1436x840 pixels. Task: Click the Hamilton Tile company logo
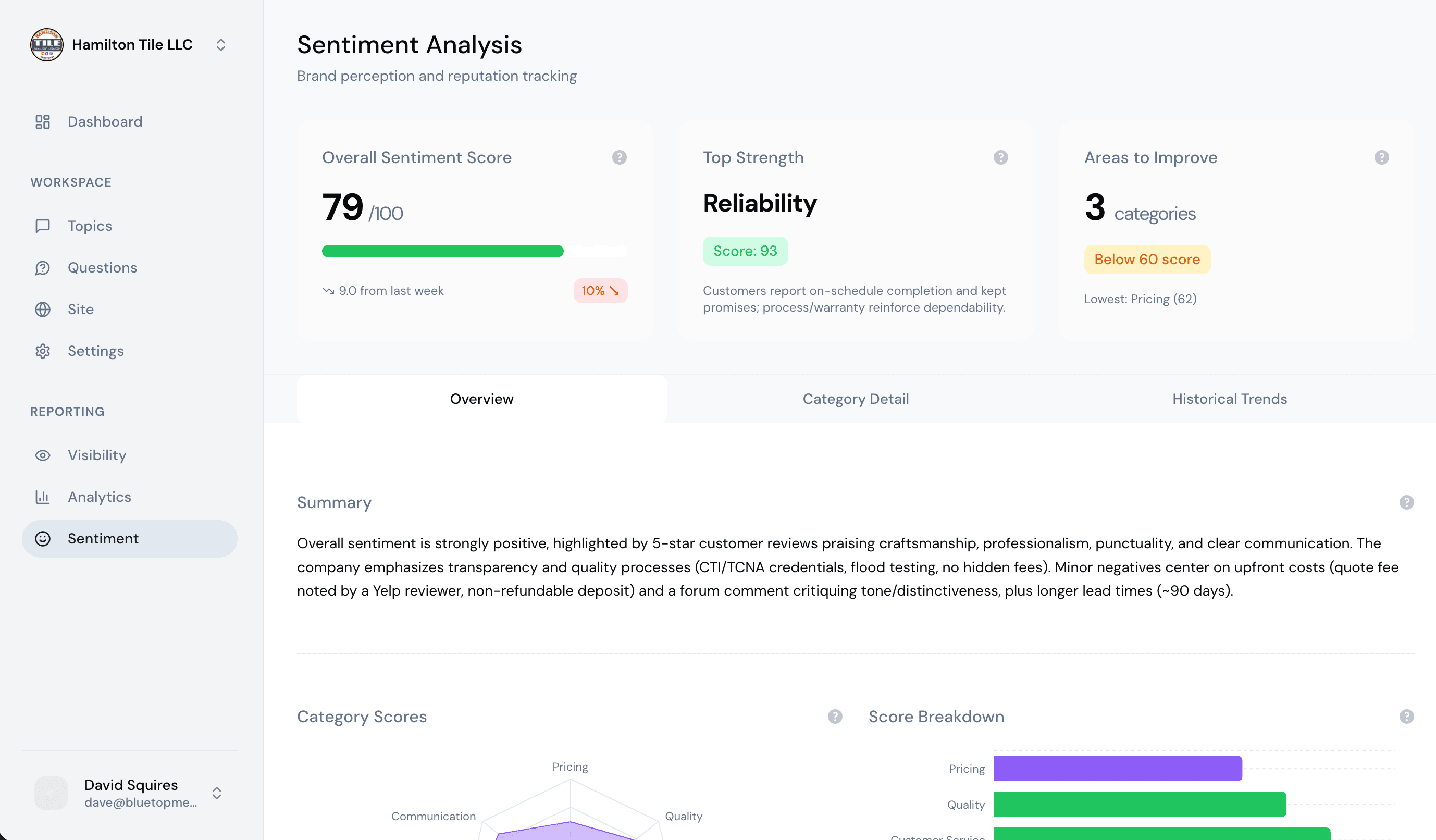coord(47,44)
